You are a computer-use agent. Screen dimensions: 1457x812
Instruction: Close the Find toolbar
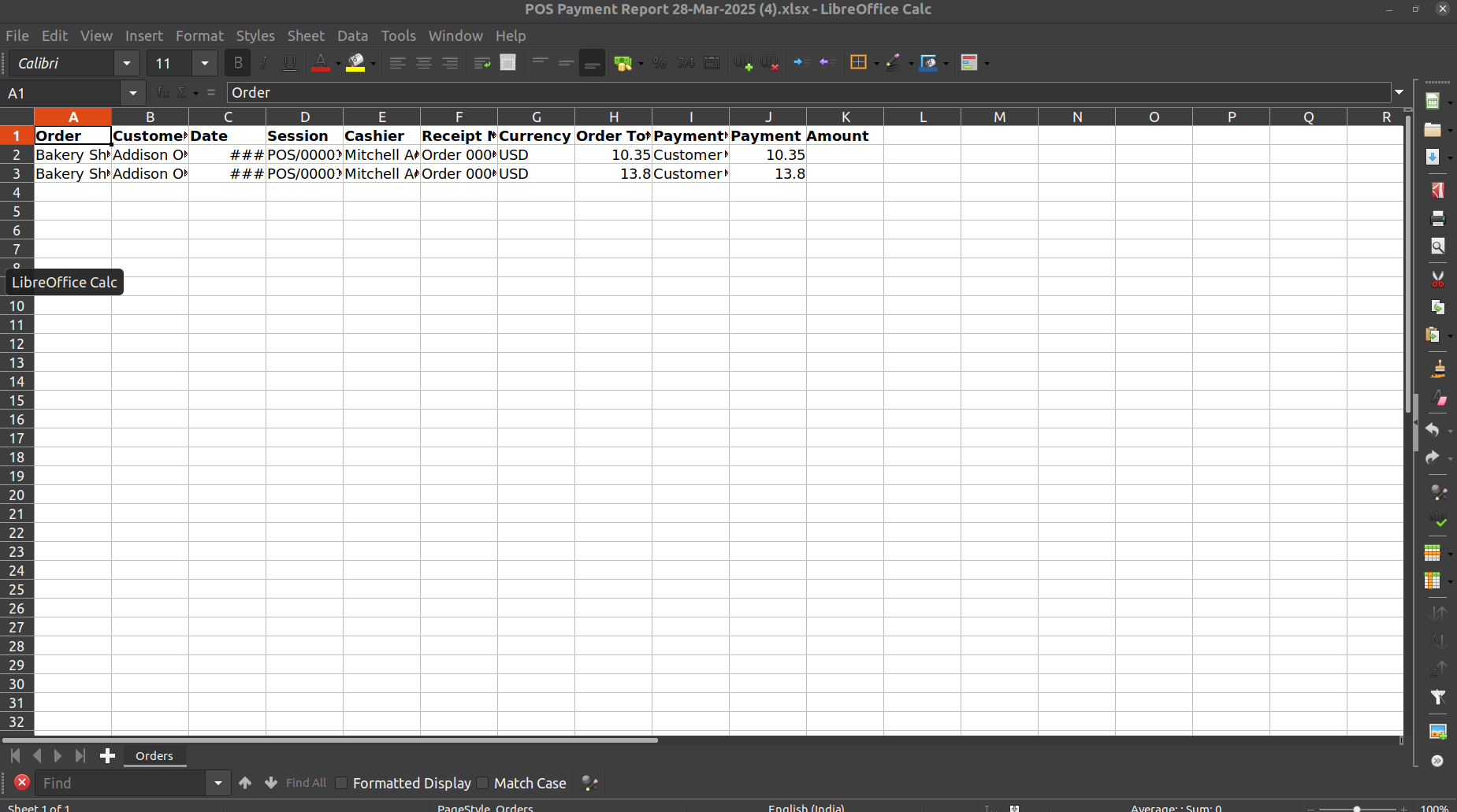point(22,782)
